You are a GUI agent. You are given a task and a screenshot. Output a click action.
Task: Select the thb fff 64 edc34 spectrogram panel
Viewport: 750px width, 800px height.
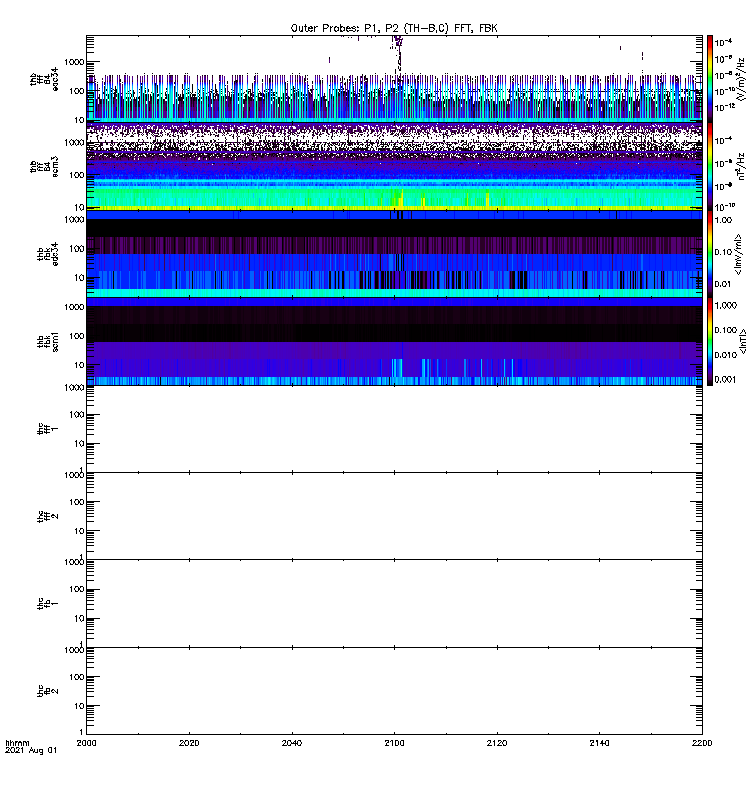tap(394, 79)
